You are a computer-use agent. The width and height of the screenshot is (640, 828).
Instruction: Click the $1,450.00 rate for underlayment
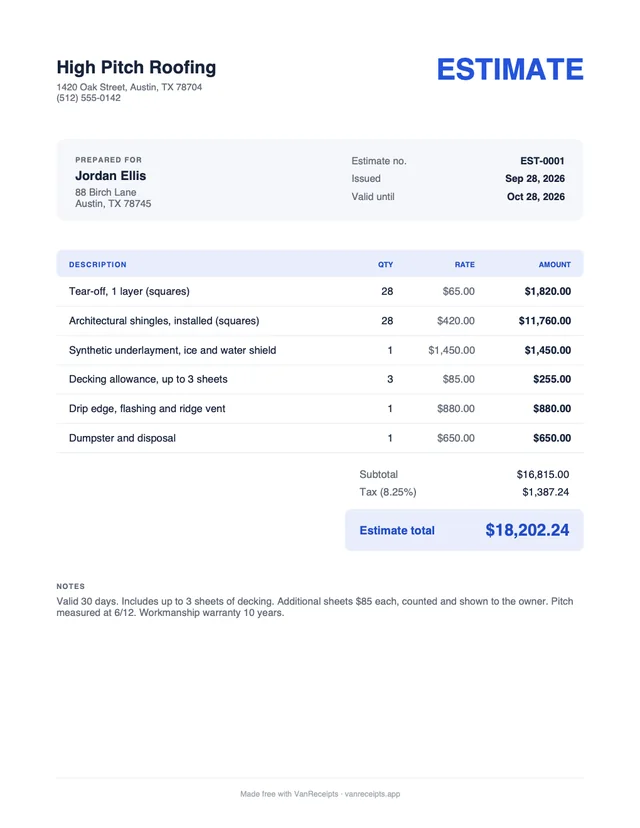click(451, 350)
